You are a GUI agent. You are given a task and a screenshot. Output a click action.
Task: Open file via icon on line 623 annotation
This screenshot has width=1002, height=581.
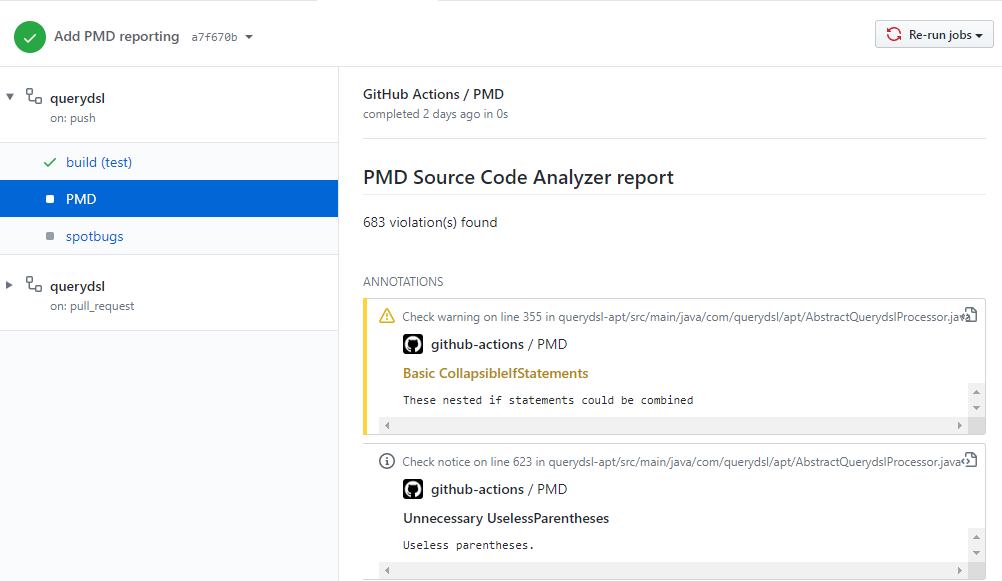(x=970, y=460)
